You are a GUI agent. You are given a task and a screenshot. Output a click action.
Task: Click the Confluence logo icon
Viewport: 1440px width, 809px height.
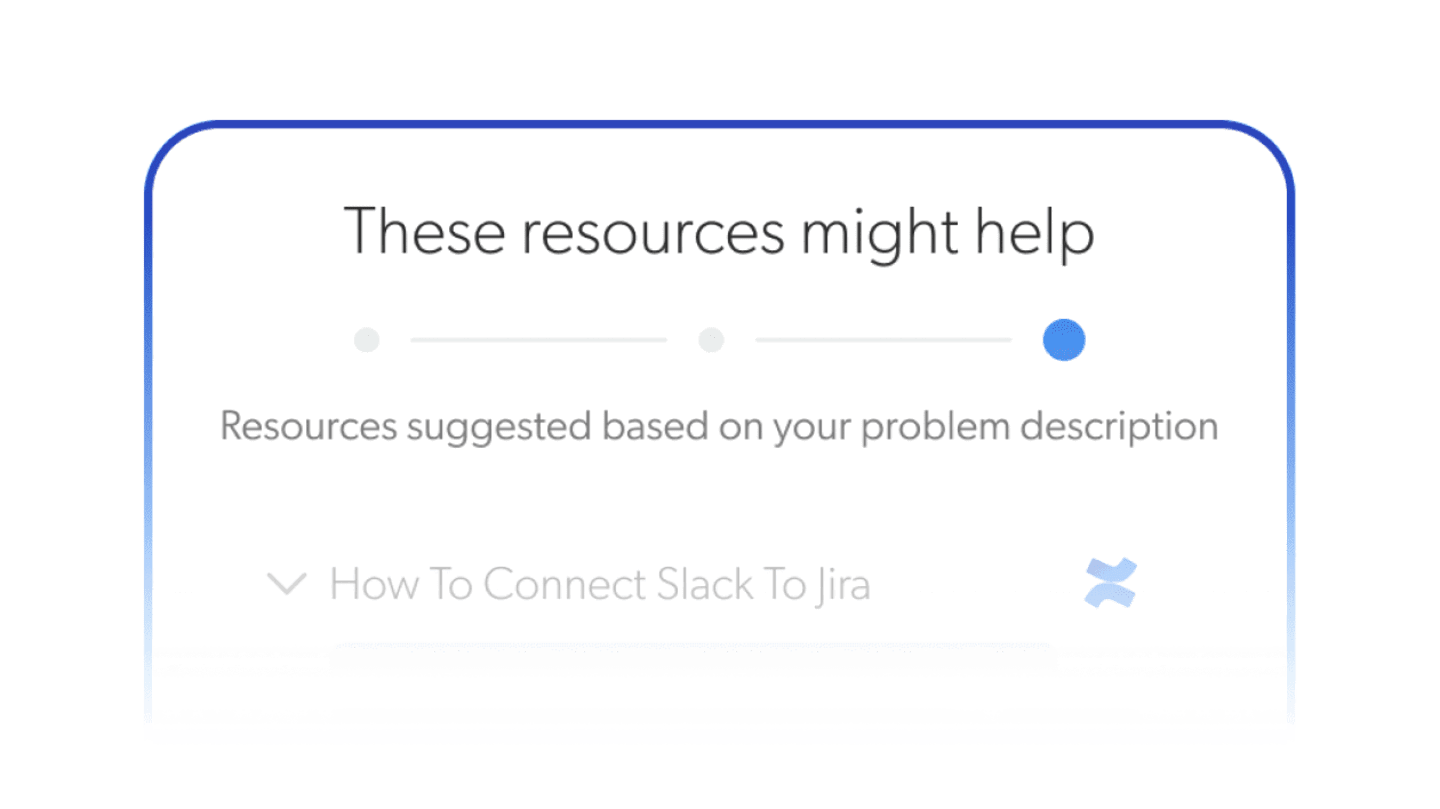click(x=1110, y=583)
